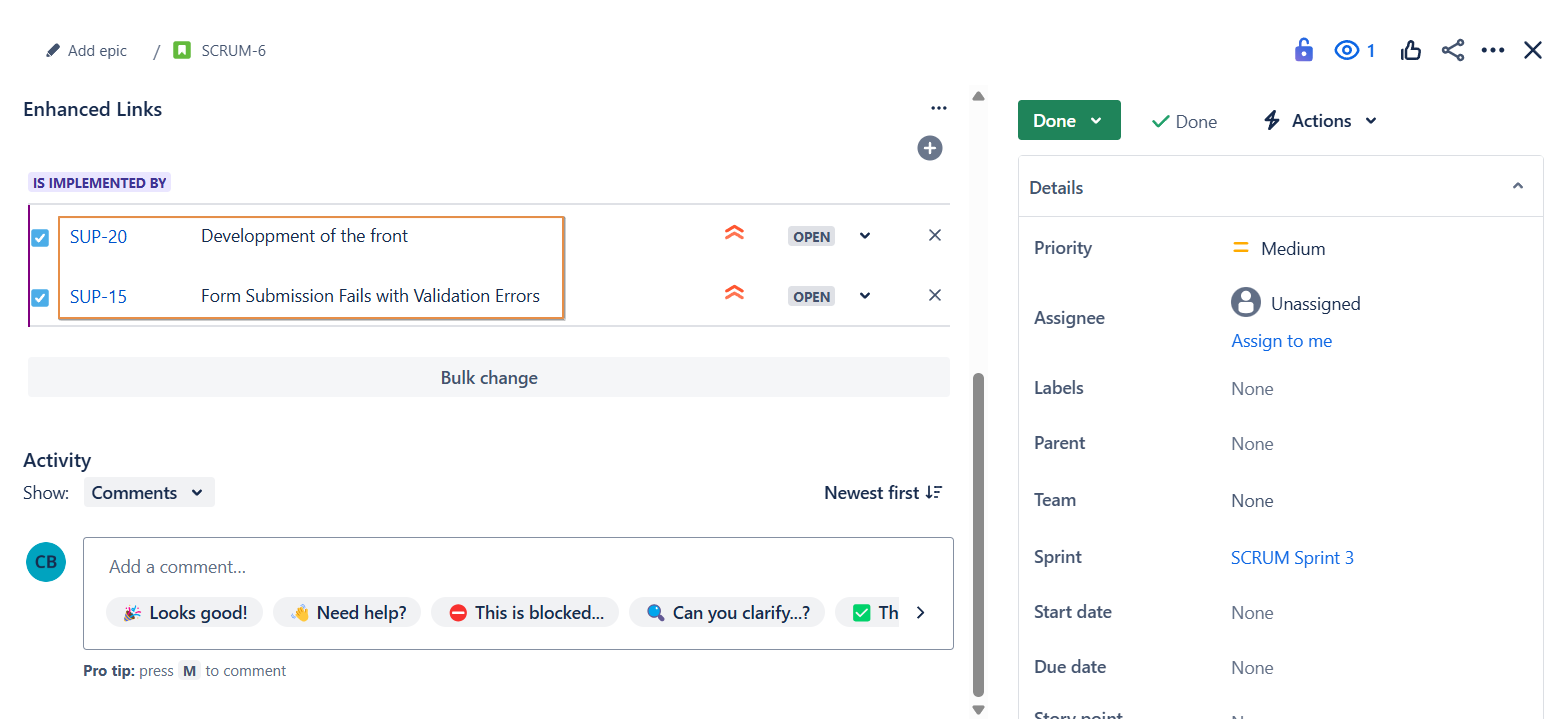
Task: Open the Done status dropdown
Action: click(x=1068, y=120)
